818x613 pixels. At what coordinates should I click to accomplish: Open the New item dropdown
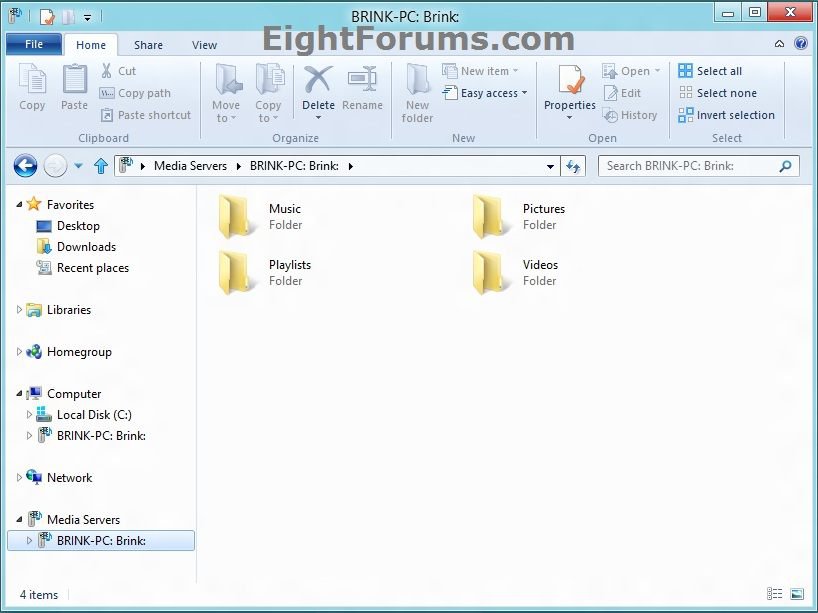tap(483, 70)
